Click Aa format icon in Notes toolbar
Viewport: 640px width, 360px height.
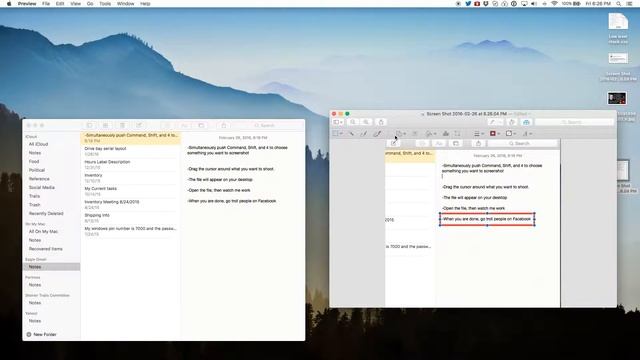click(x=184, y=125)
